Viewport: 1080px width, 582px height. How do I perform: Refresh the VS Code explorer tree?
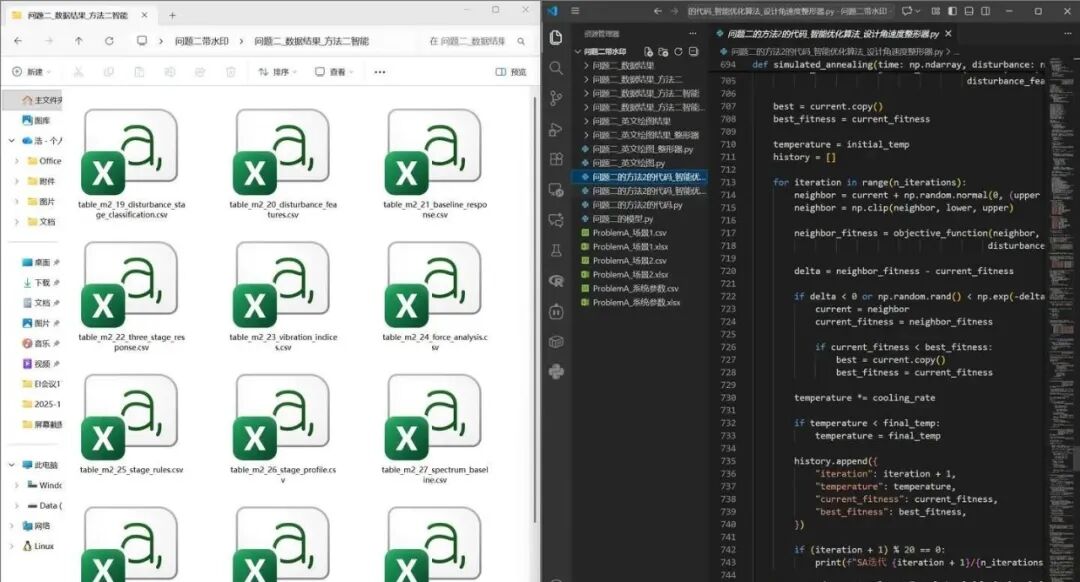point(678,52)
